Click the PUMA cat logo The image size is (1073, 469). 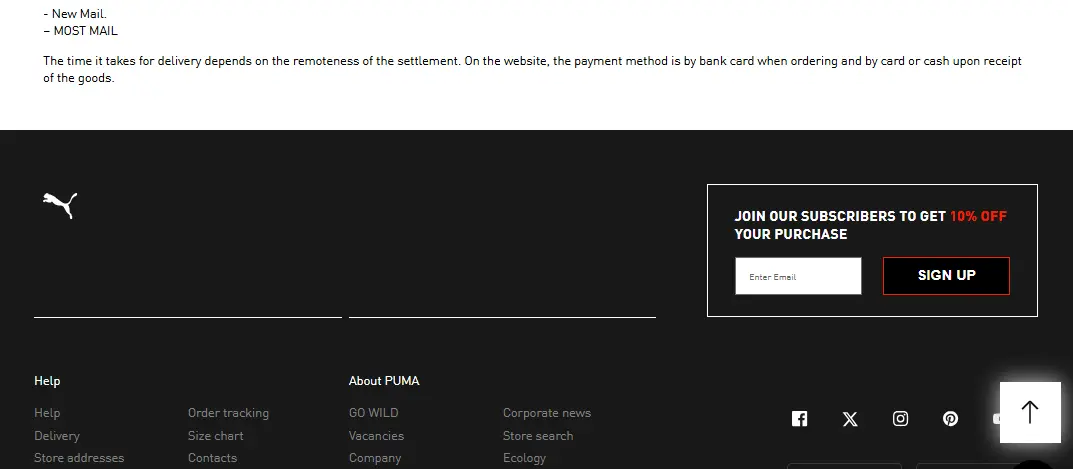click(60, 205)
